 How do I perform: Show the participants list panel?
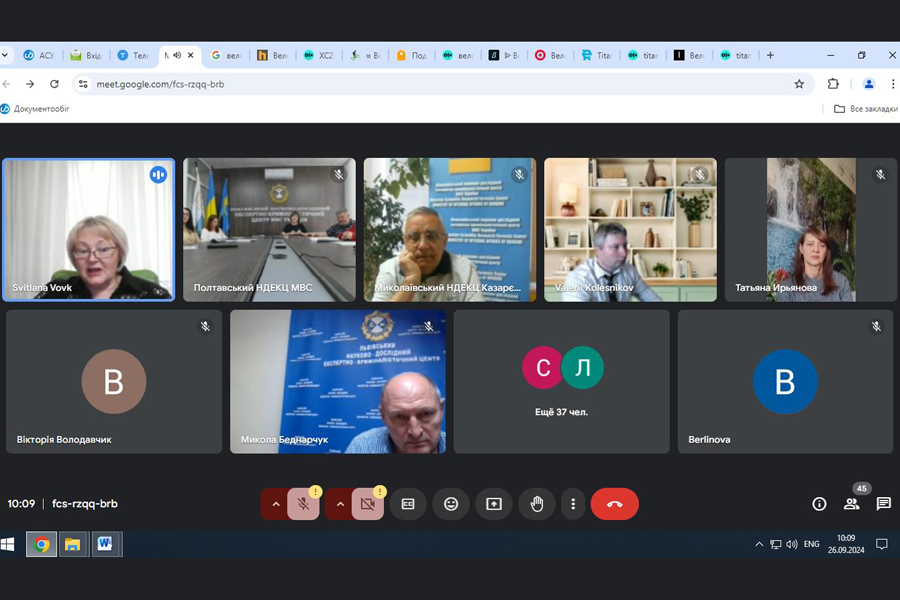[852, 504]
